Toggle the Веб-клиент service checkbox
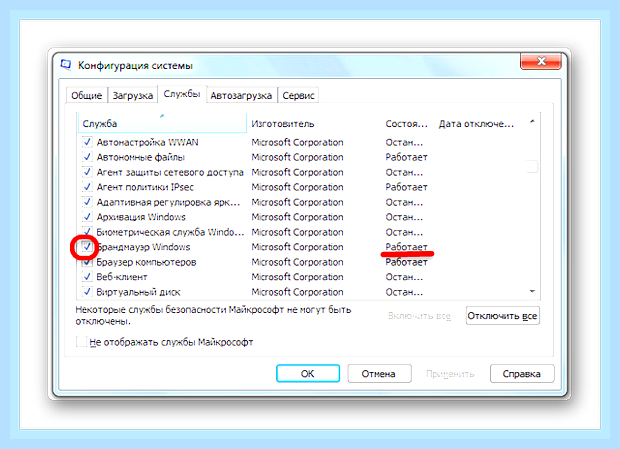Image resolution: width=620 pixels, height=449 pixels. pos(87,277)
